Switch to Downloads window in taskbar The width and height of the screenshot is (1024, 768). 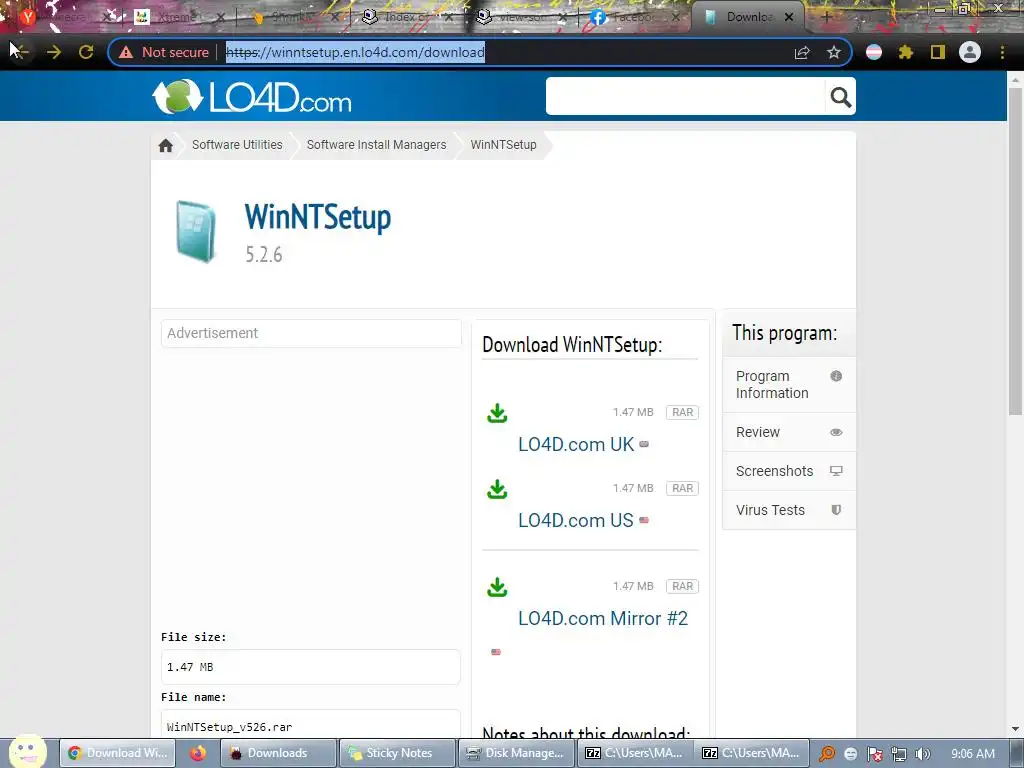tap(280, 753)
